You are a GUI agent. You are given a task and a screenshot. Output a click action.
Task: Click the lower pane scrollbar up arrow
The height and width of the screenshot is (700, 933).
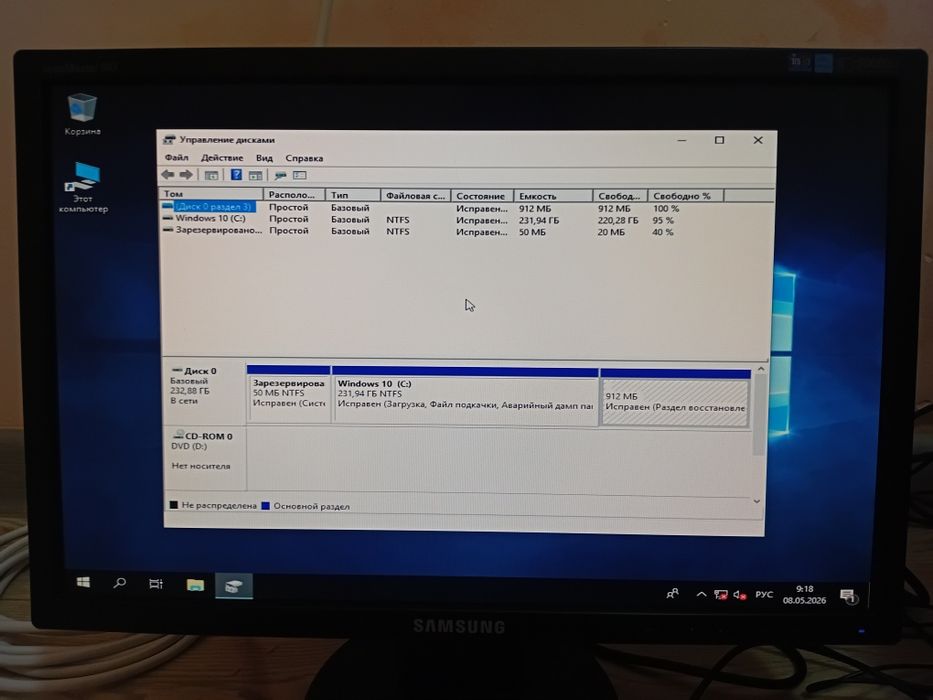click(760, 370)
